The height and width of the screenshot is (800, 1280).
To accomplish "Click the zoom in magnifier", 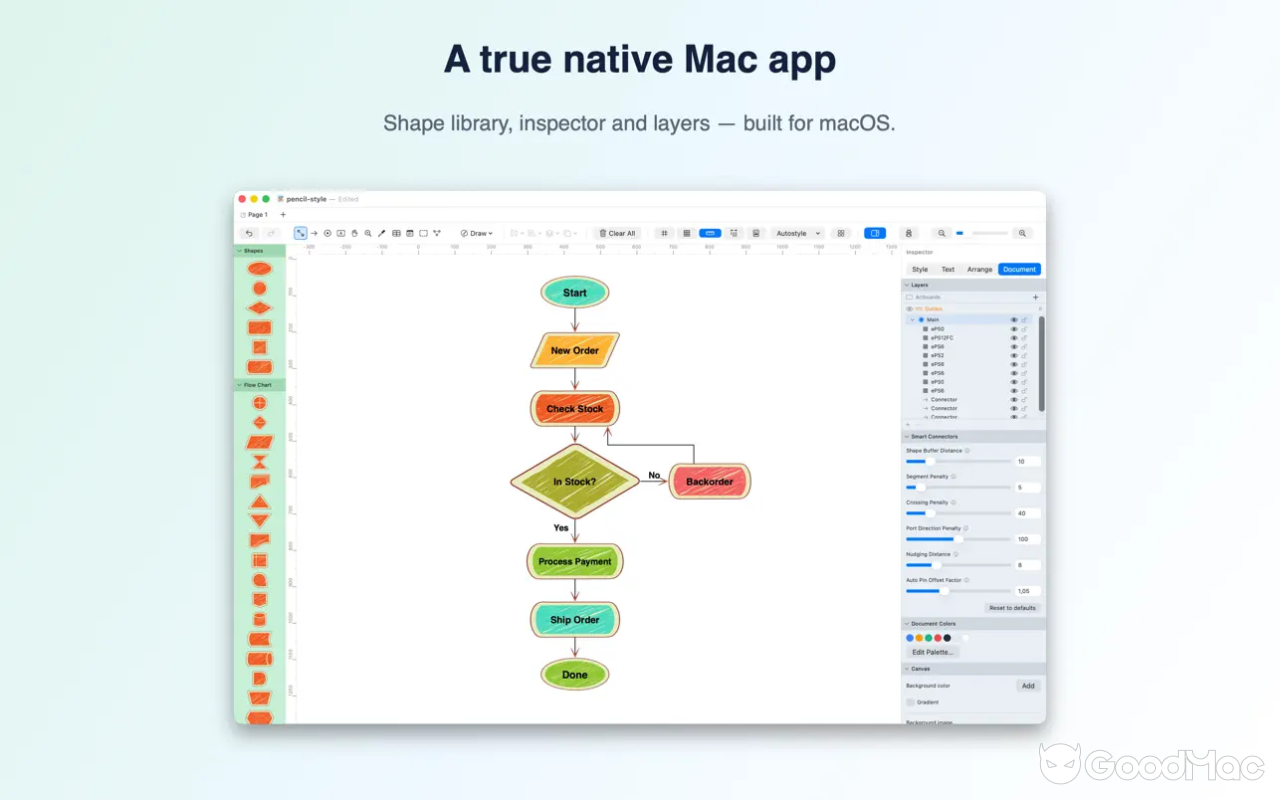I will 1022,233.
